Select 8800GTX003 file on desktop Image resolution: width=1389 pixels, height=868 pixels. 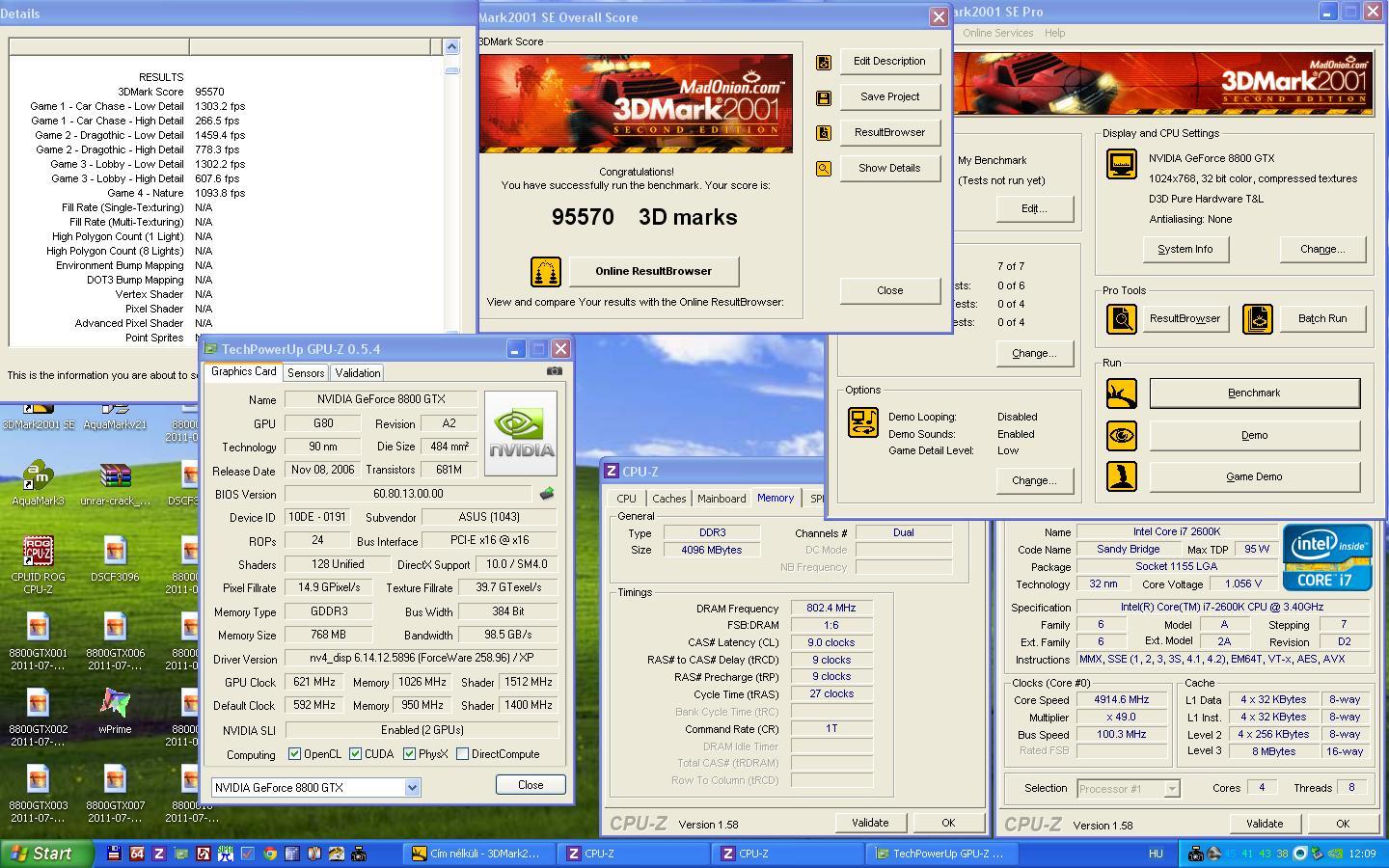point(38,794)
